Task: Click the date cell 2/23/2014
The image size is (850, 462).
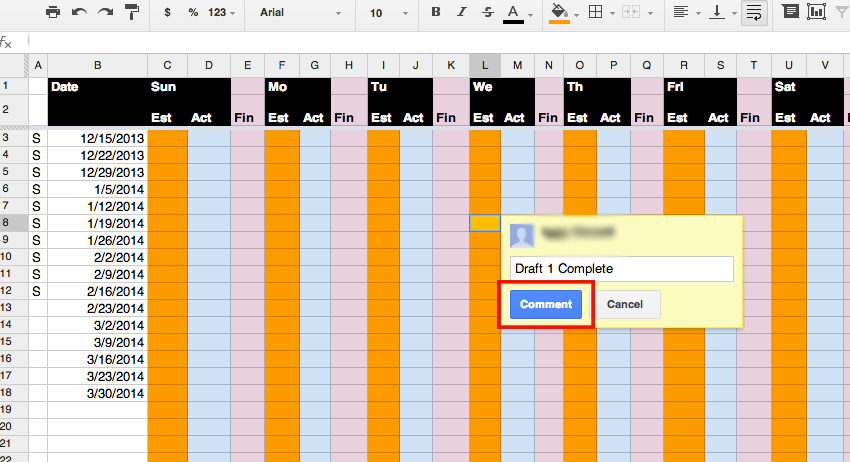Action: [98, 309]
